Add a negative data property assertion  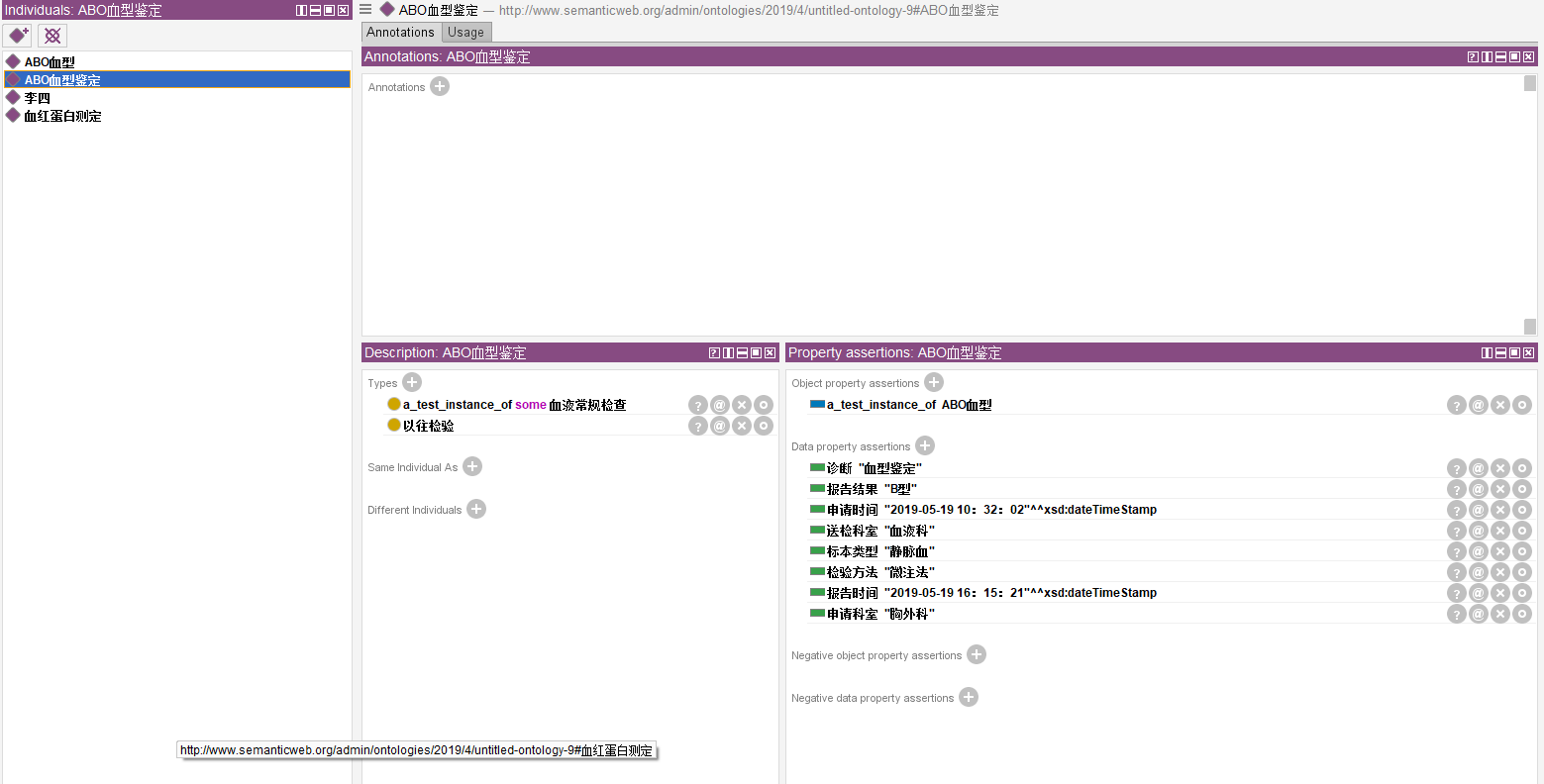pos(969,697)
